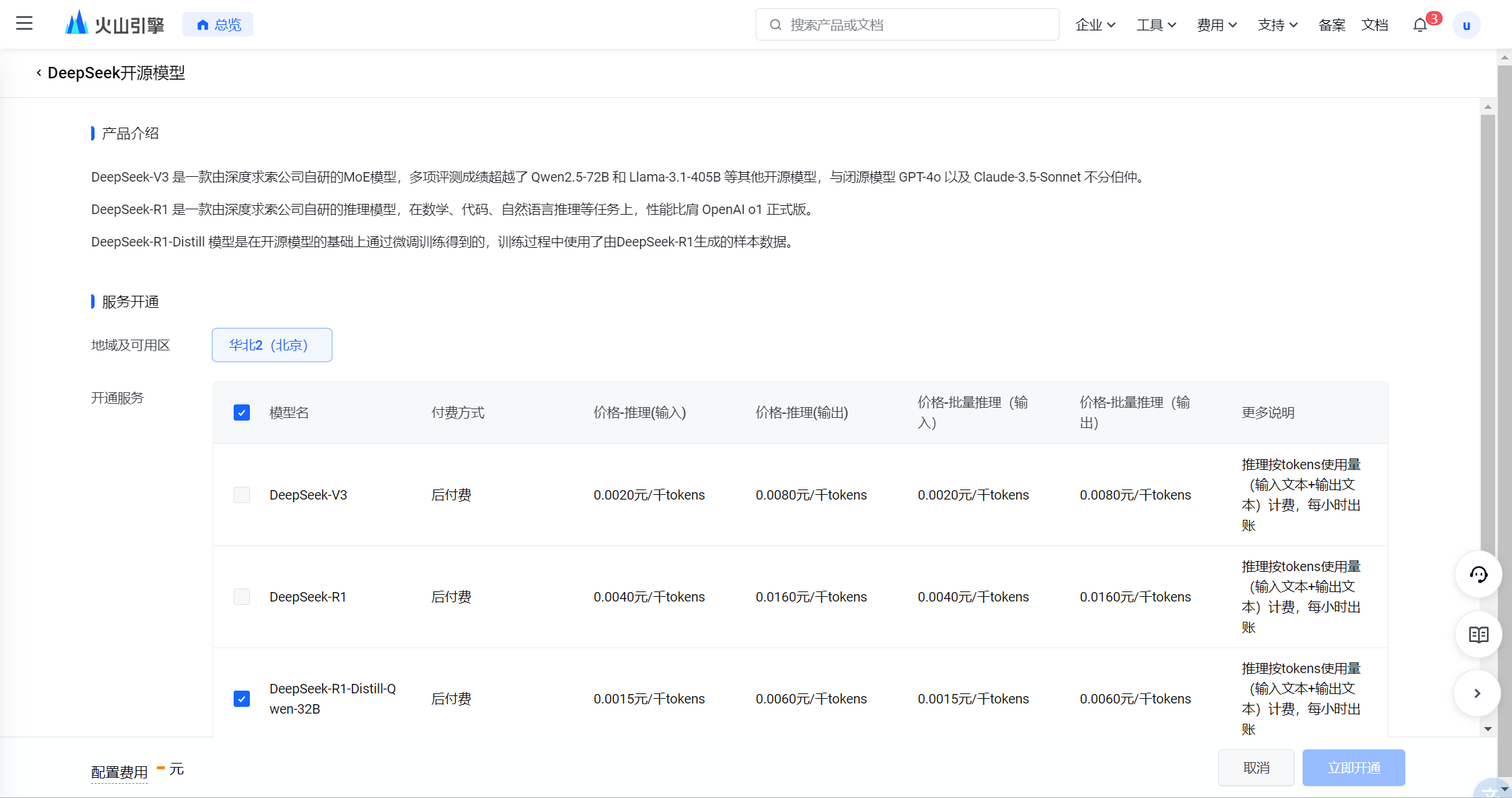Click the 模型名 column header
The image size is (1512, 798).
click(289, 413)
